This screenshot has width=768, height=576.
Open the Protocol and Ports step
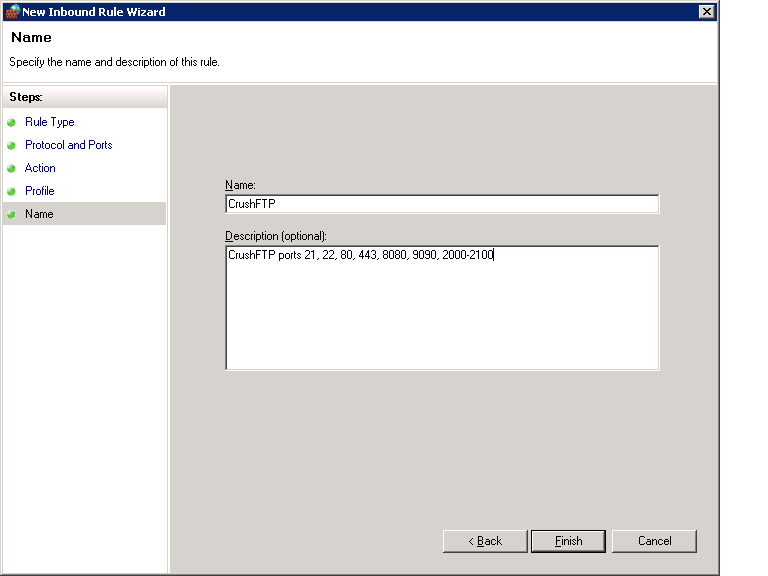(69, 145)
